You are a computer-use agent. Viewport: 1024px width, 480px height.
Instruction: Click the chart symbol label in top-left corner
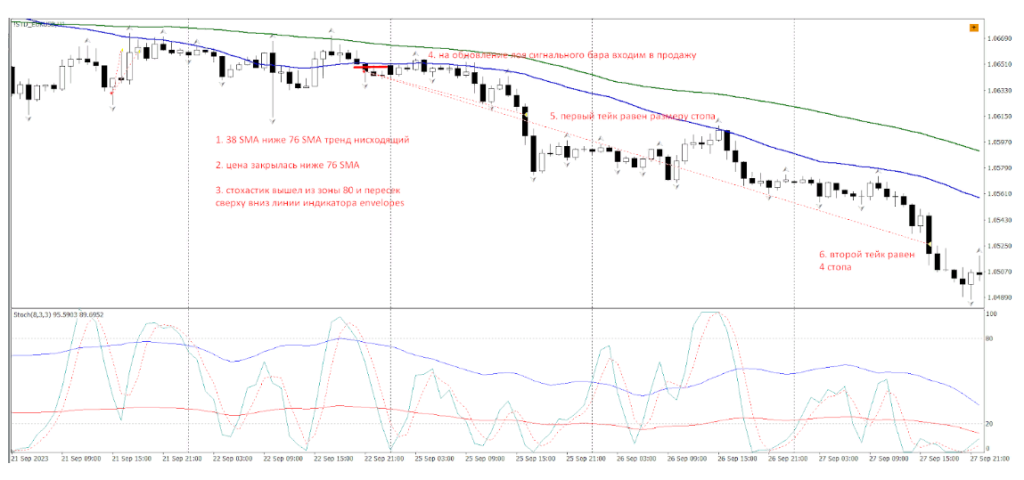(x=38, y=23)
